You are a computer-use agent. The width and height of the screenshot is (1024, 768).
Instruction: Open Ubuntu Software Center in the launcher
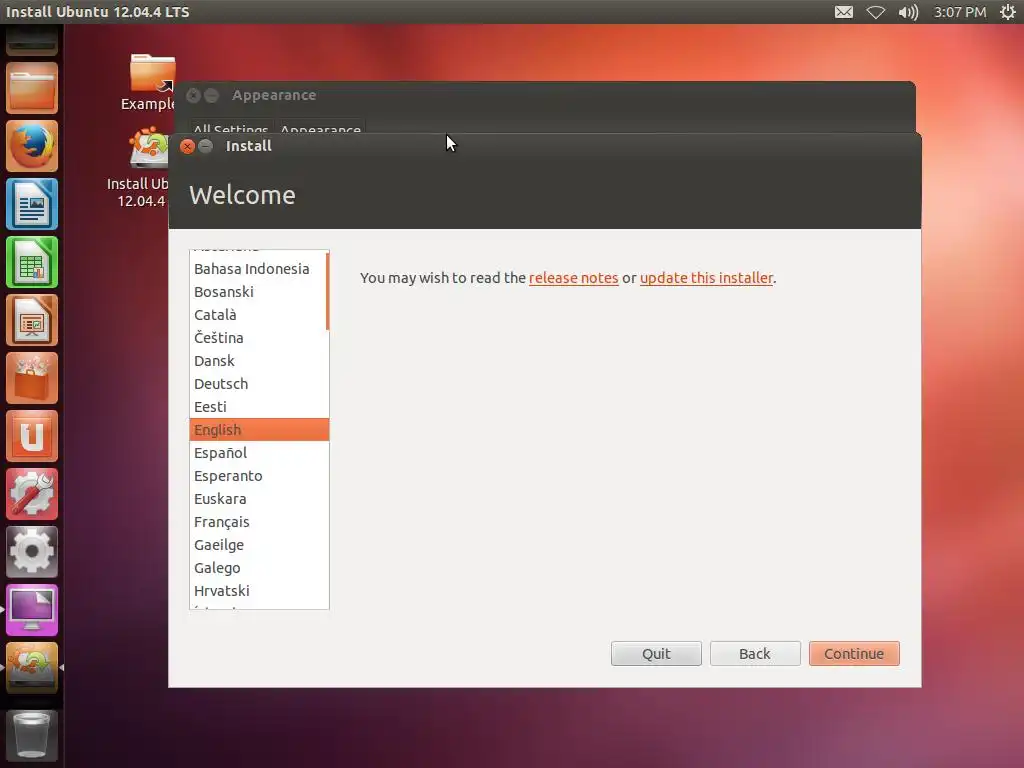coord(31,378)
